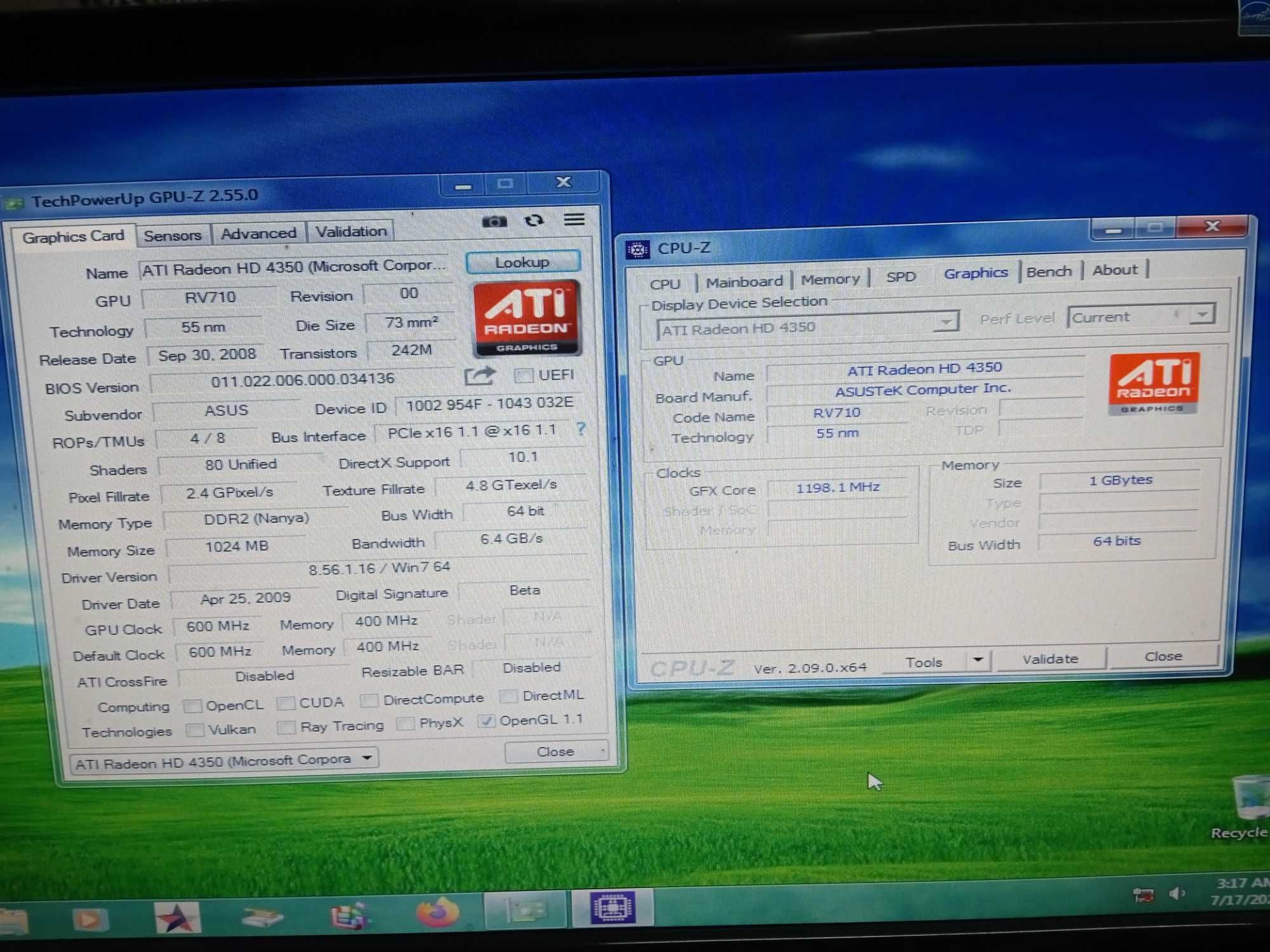
Task: Click the BIOS export share icon
Action: [479, 376]
